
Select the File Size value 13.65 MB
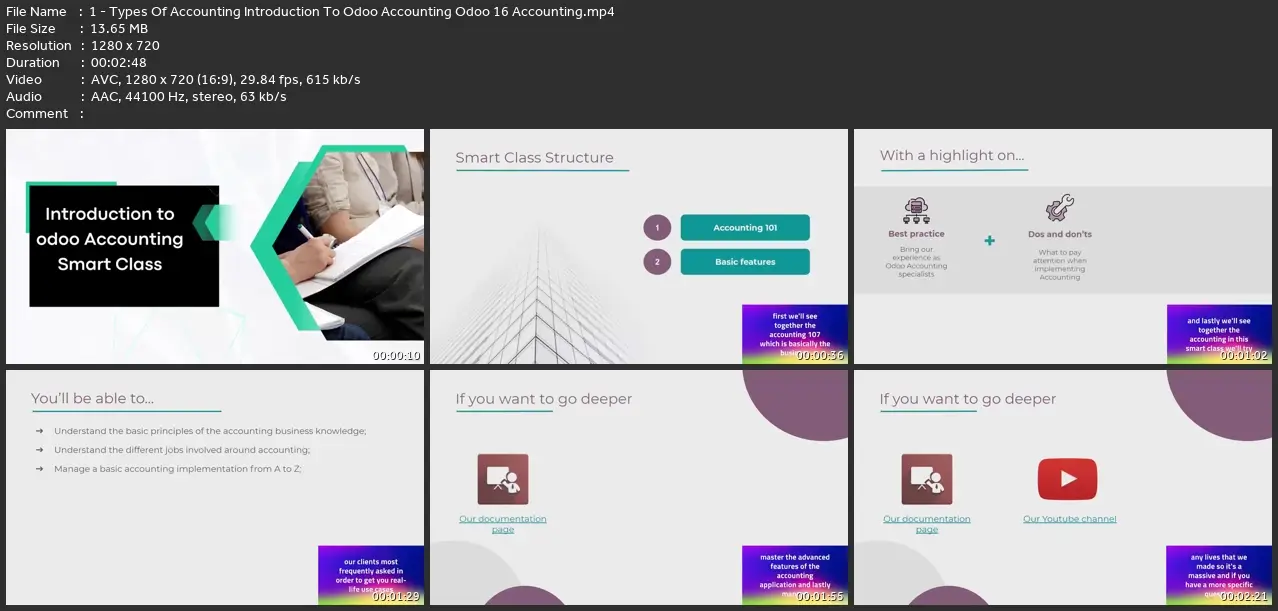point(119,29)
